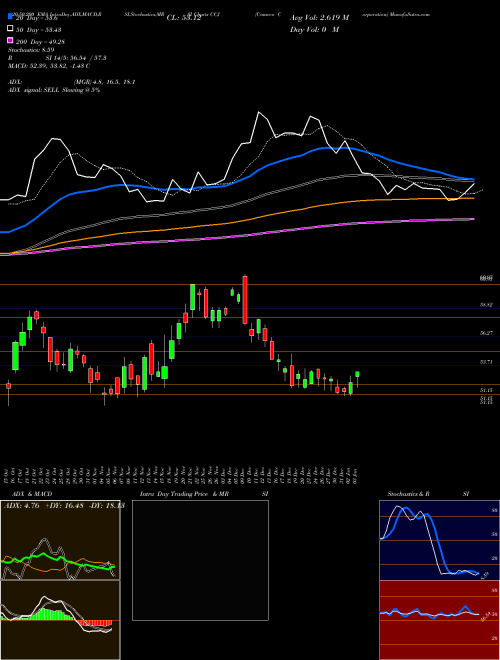Click the MACD values readout line
This screenshot has width=500, height=660.
(x=49, y=66)
